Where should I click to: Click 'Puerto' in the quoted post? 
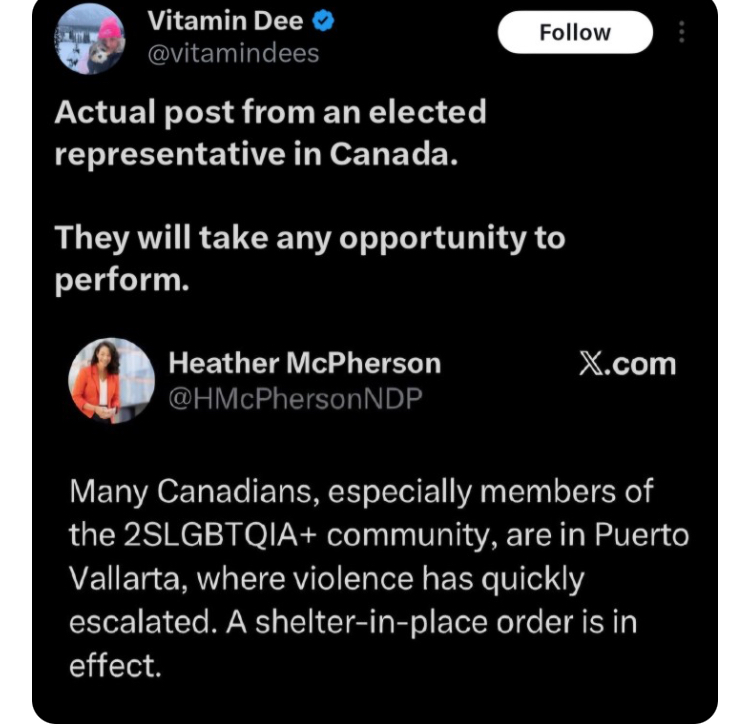click(642, 535)
